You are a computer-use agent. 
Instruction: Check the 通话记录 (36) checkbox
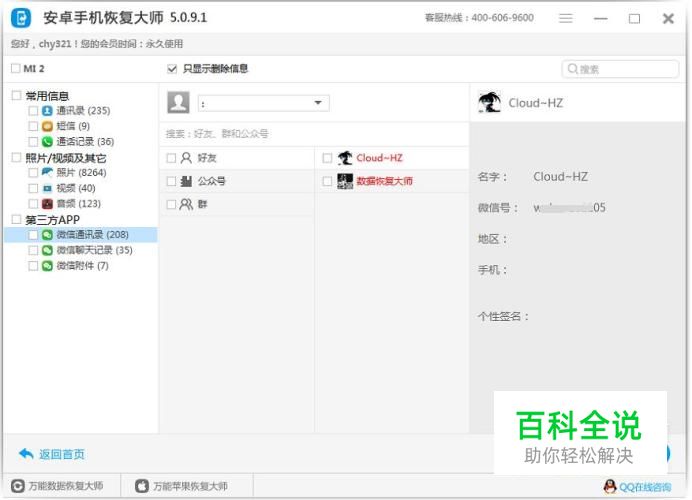tap(33, 142)
